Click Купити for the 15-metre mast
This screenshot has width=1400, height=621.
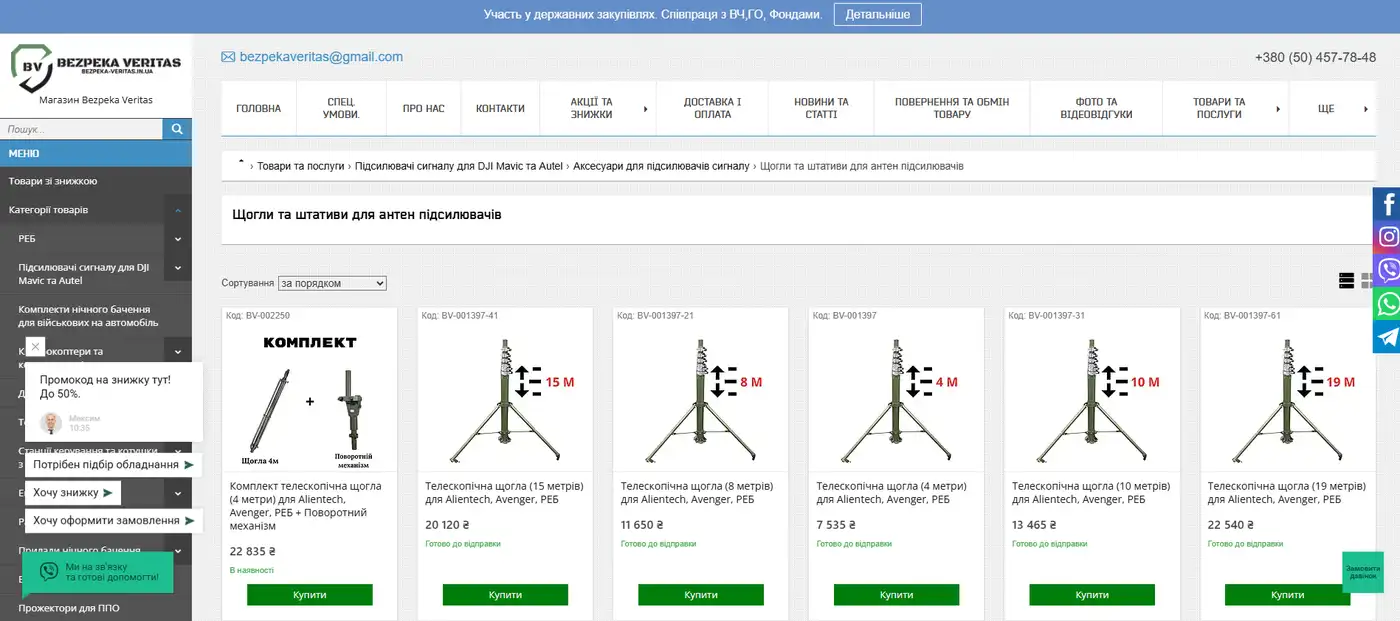click(505, 594)
